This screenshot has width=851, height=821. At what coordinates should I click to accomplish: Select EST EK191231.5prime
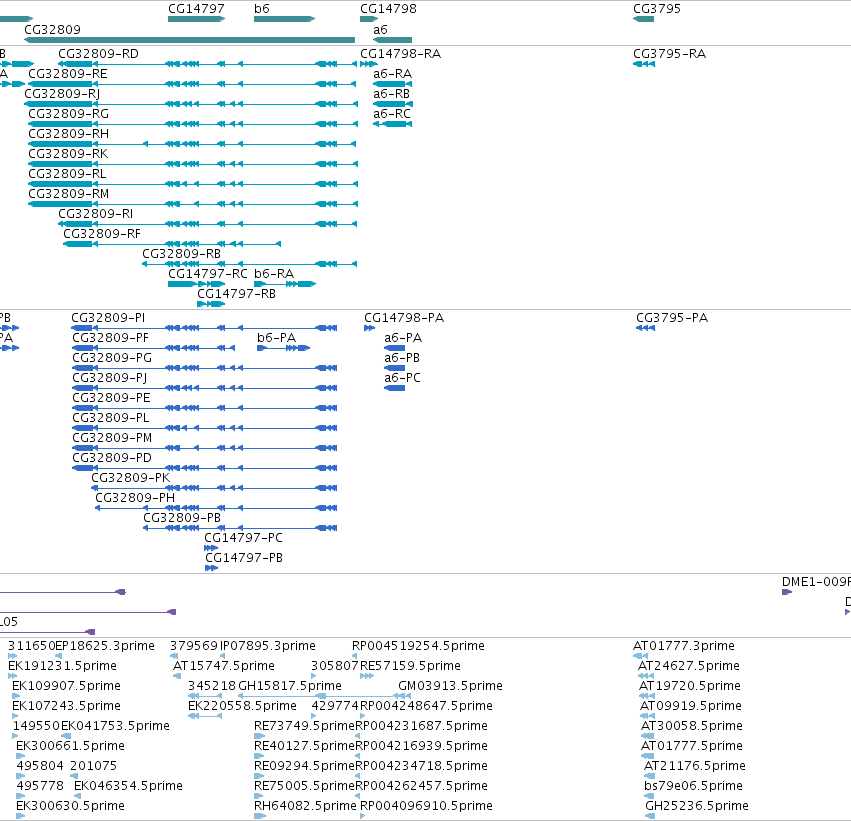coord(62,666)
